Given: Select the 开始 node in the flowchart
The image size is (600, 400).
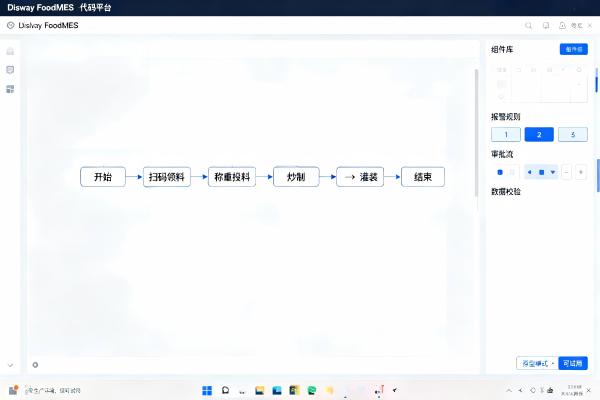Looking at the screenshot, I should tap(103, 177).
